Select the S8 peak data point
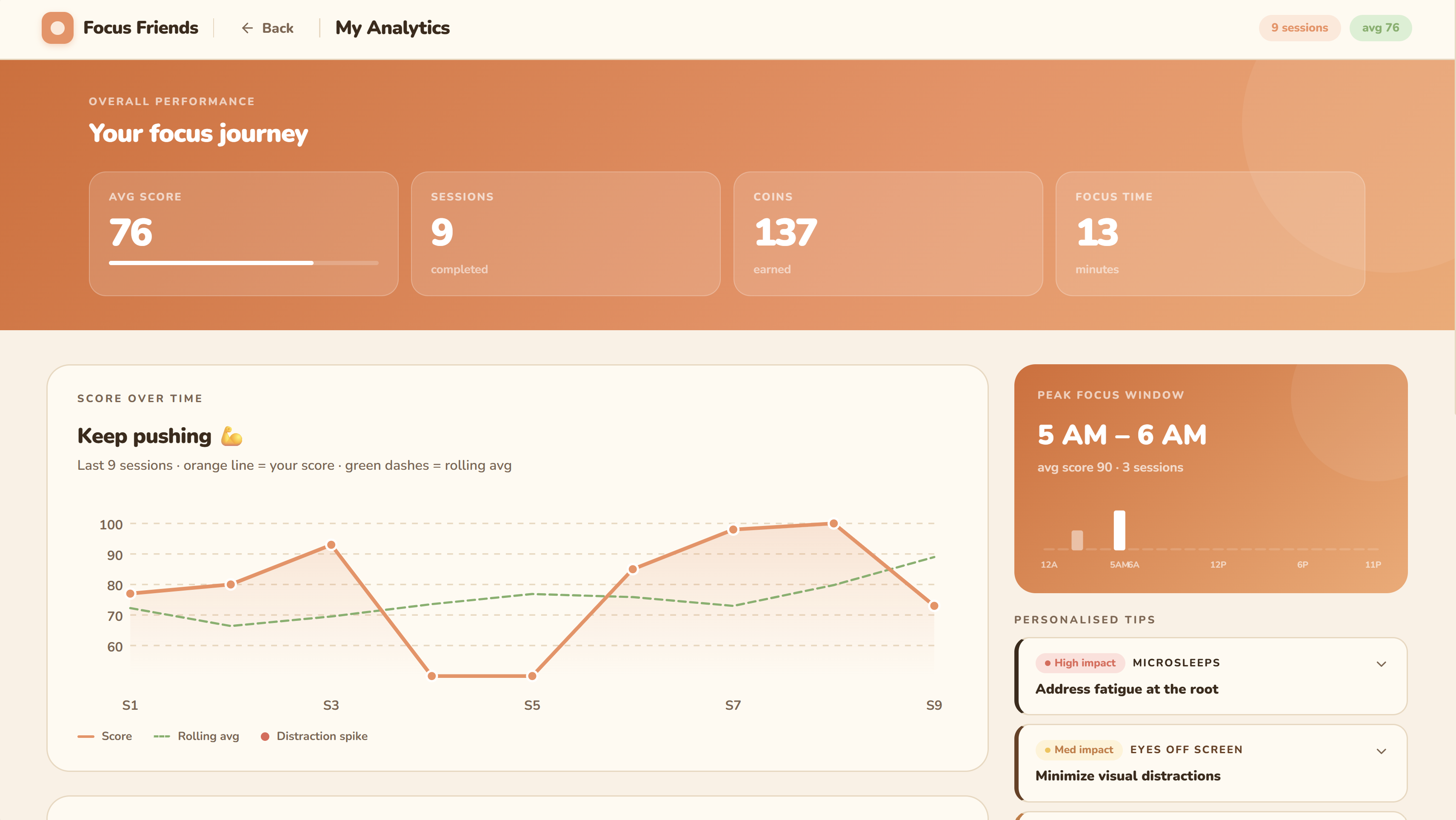The image size is (1456, 820). [833, 524]
